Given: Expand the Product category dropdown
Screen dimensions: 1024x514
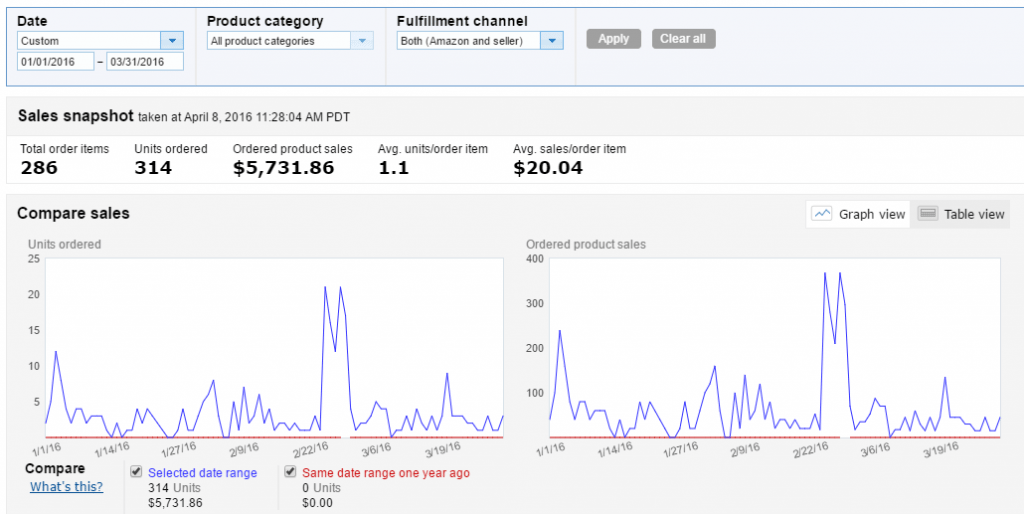Looking at the screenshot, I should [x=290, y=41].
